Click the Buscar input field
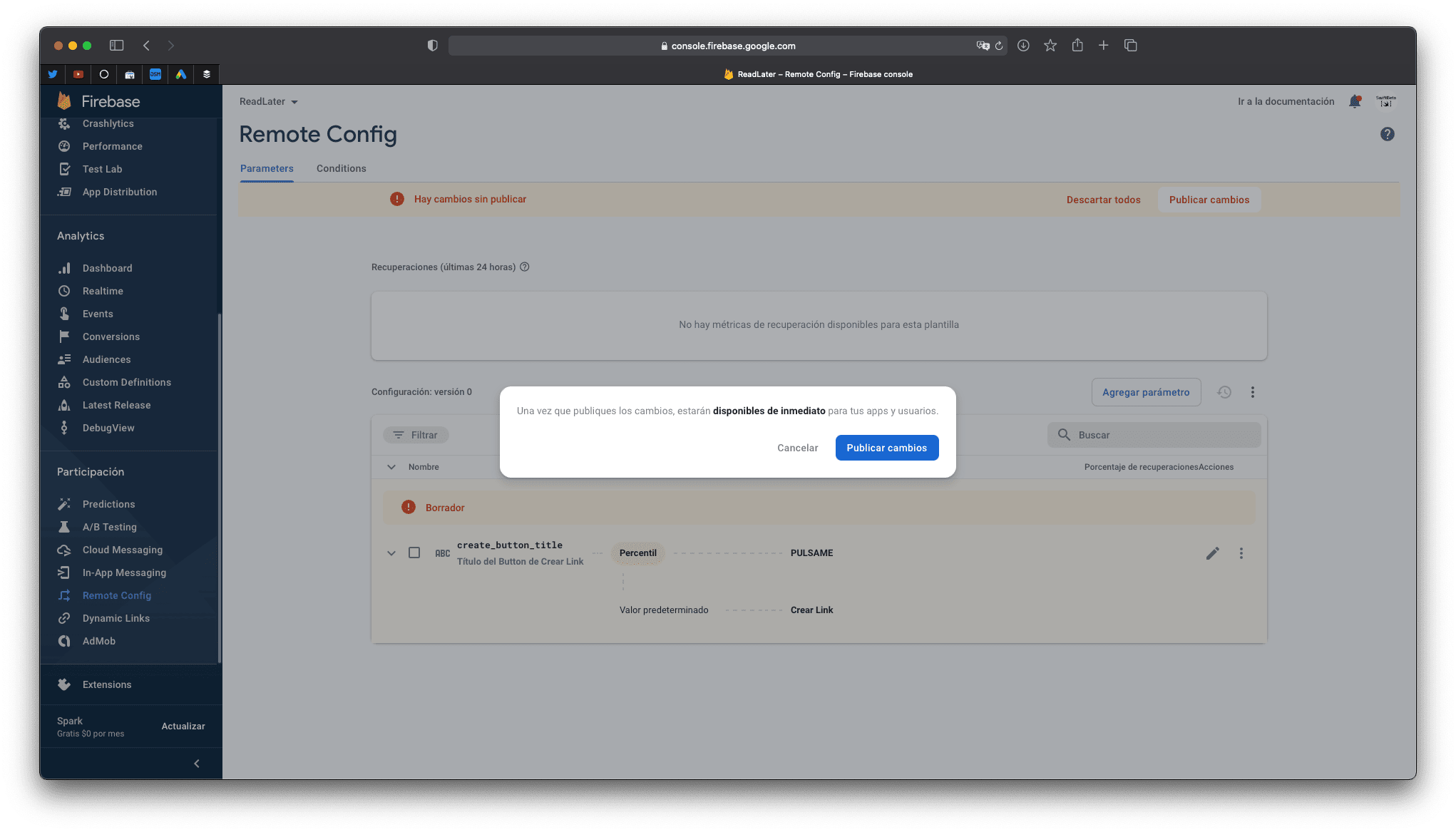This screenshot has width=1456, height=832. click(x=1155, y=434)
